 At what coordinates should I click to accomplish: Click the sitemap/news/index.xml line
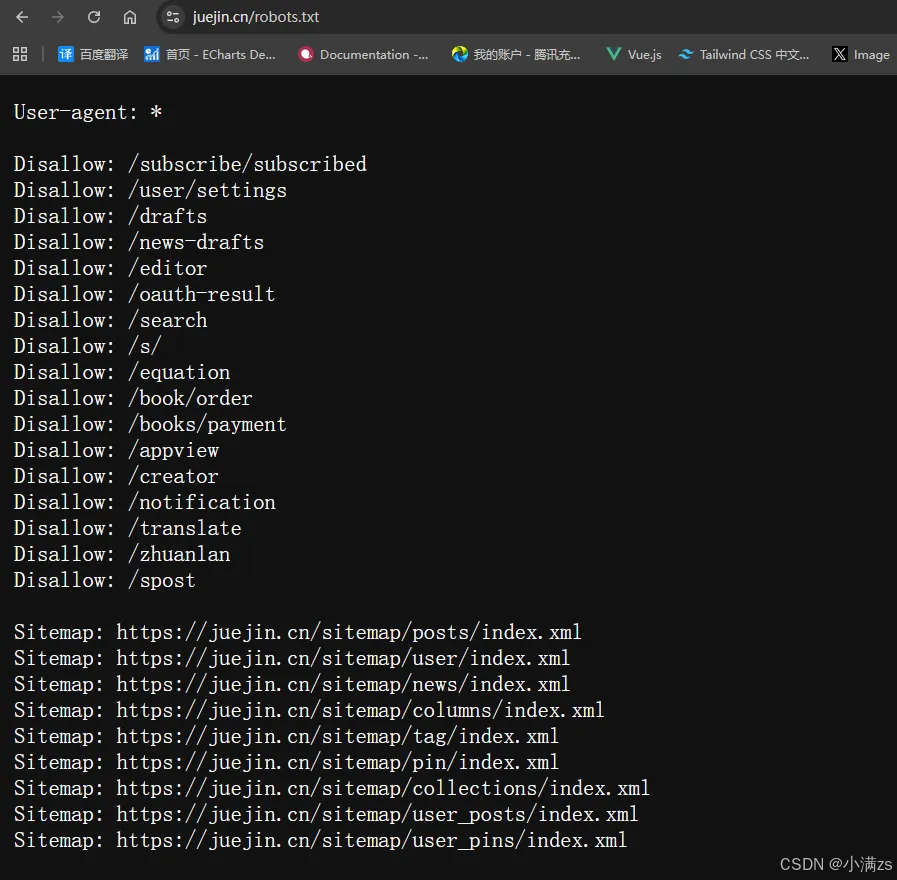(x=292, y=684)
